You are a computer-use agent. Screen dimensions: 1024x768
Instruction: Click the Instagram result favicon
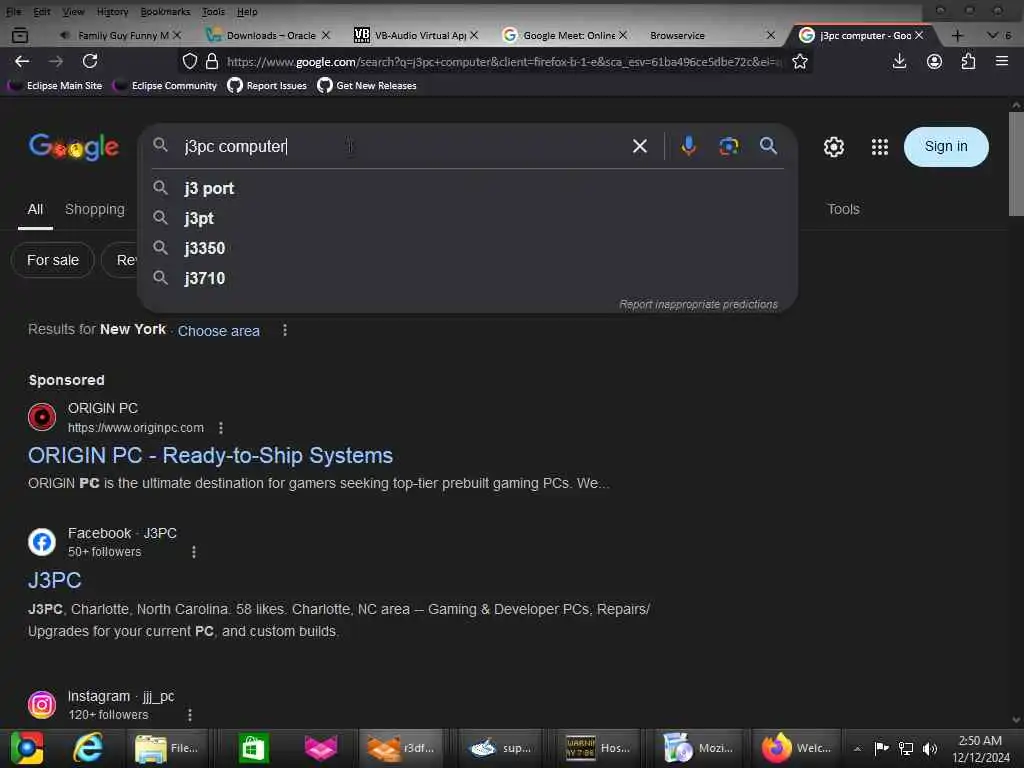[x=42, y=705]
